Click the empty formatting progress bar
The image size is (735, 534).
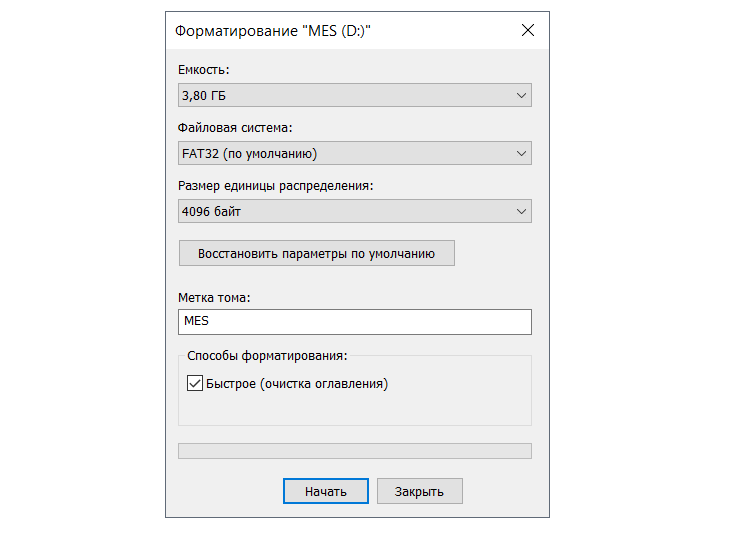354,451
